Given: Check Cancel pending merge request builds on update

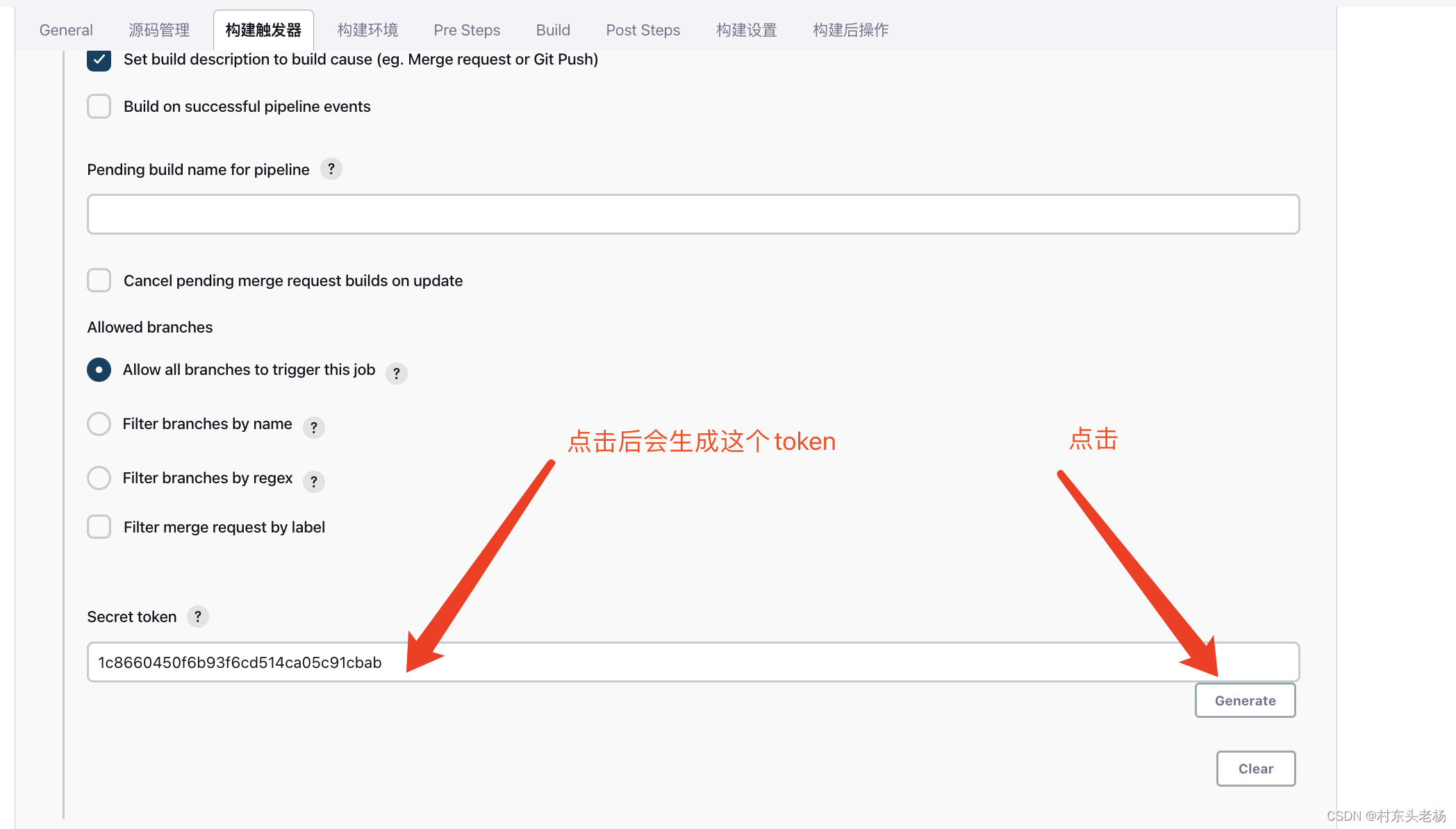Looking at the screenshot, I should [99, 280].
